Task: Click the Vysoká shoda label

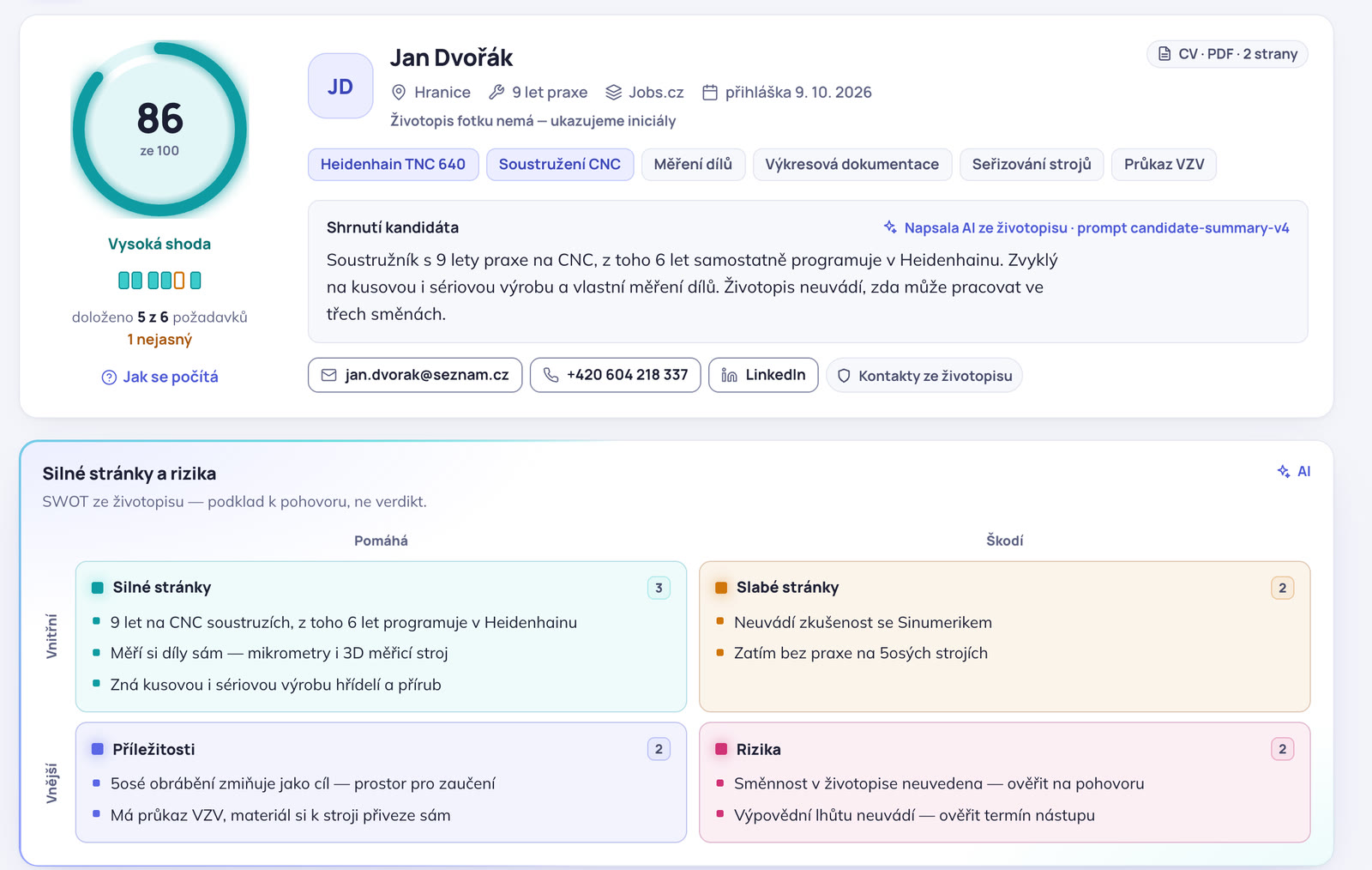Action: (159, 244)
